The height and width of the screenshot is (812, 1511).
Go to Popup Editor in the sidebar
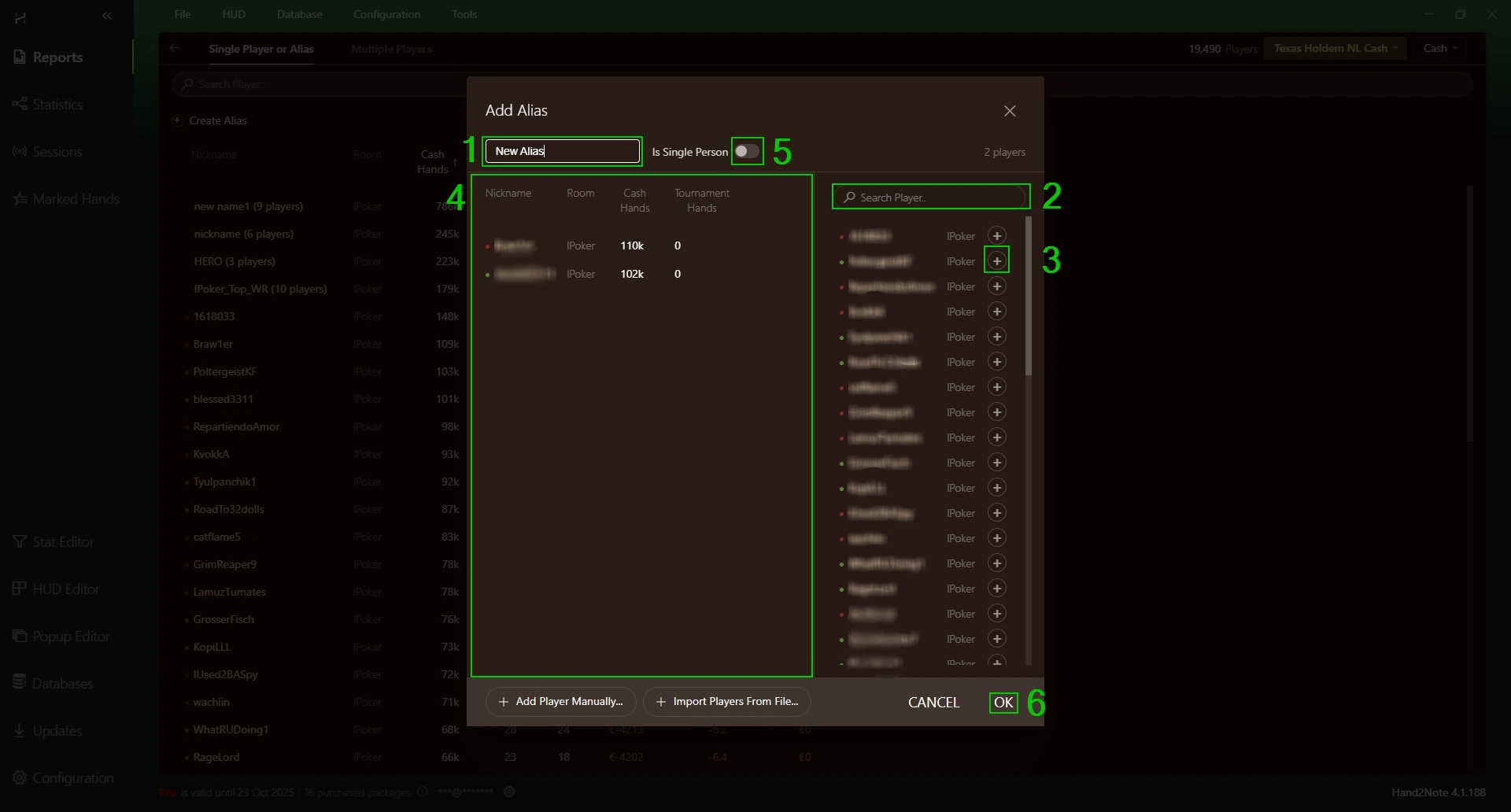pyautogui.click(x=71, y=637)
